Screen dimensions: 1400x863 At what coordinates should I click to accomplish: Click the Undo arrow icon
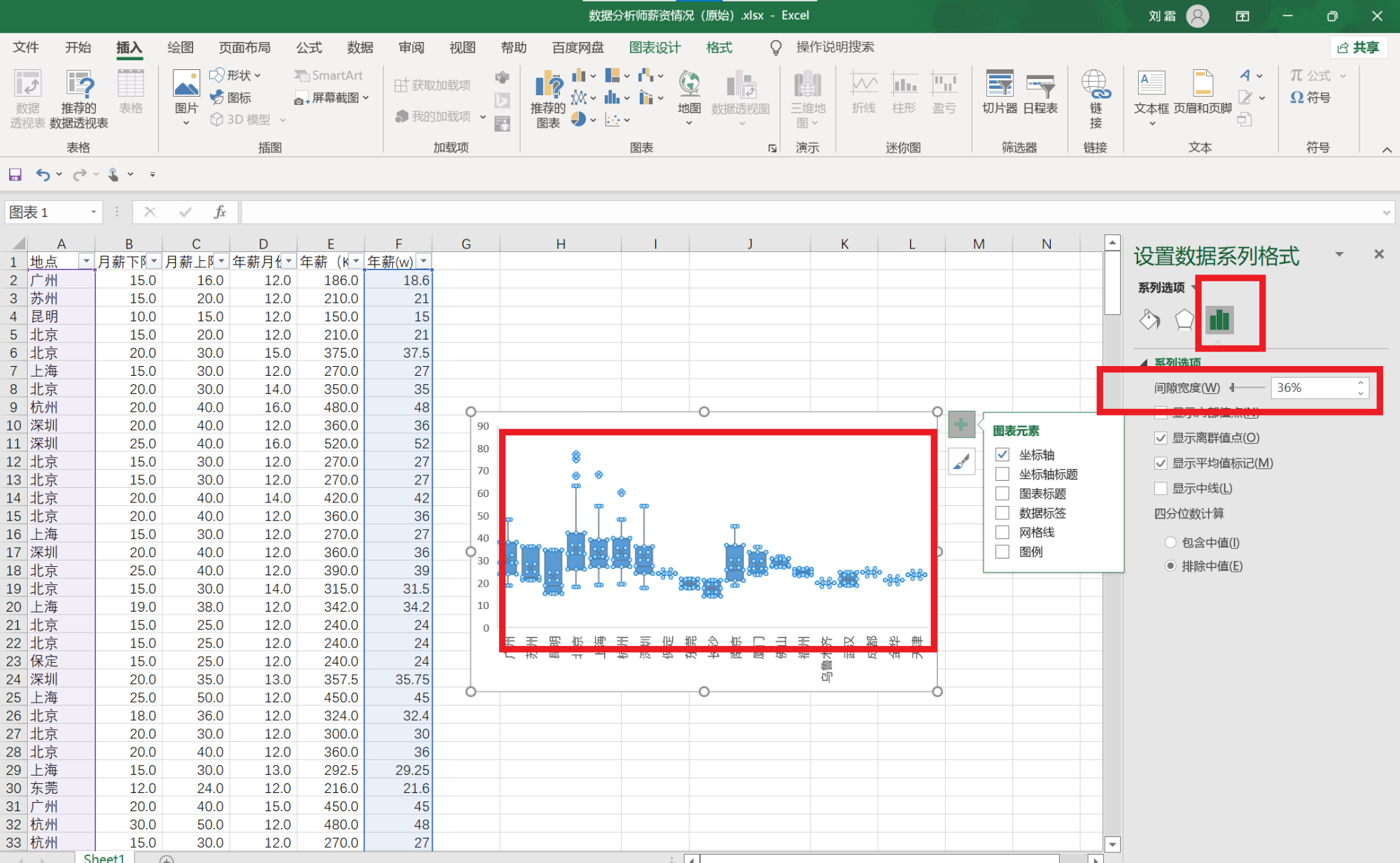coord(43,174)
